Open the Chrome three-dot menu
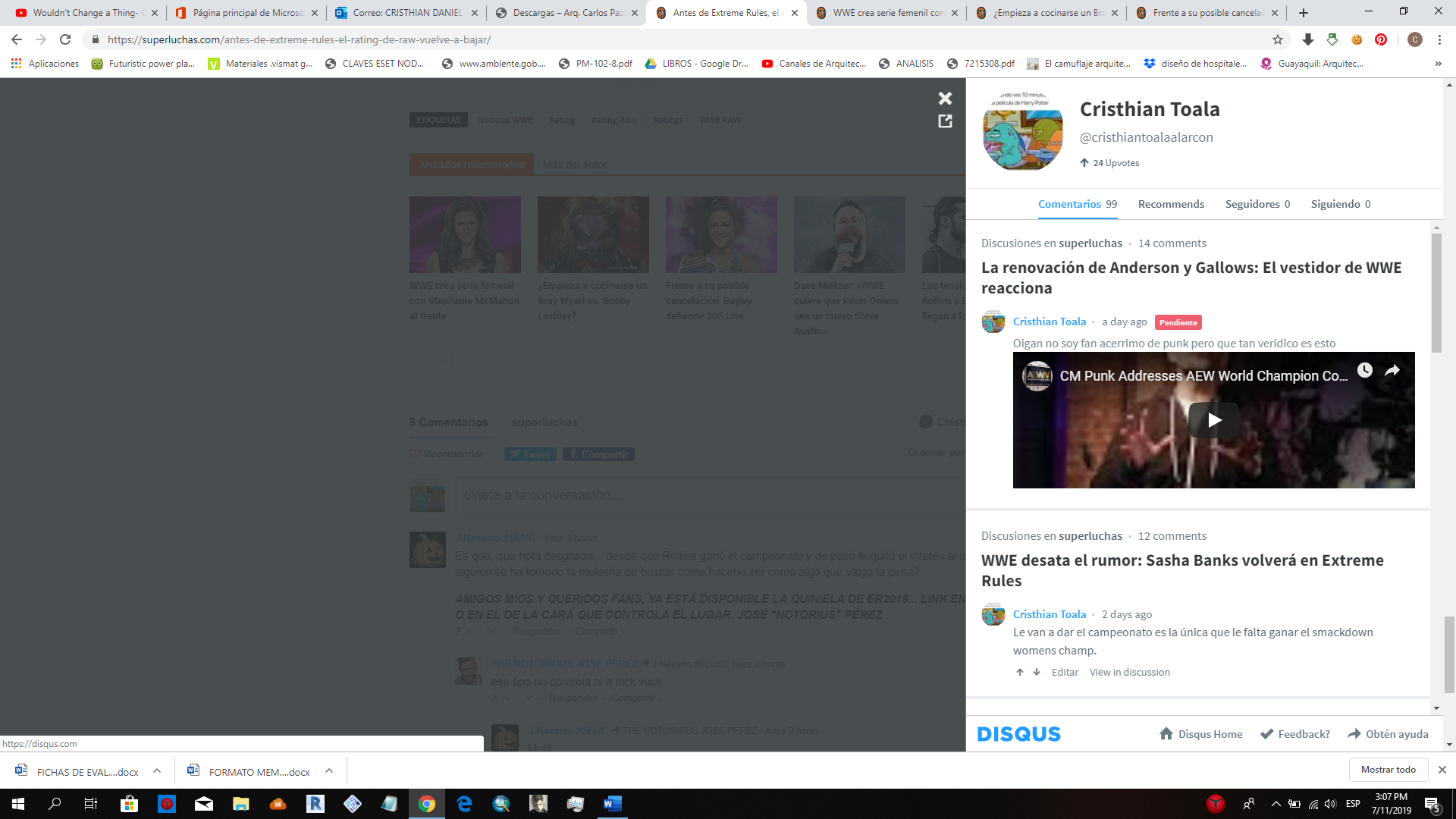This screenshot has width=1456, height=819. click(1439, 39)
